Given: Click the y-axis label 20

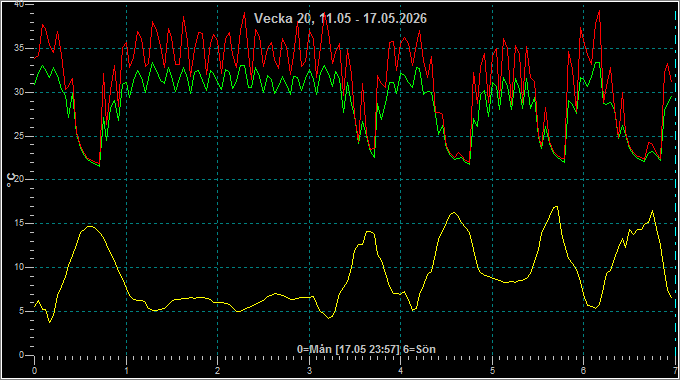Looking at the screenshot, I should pos(19,179).
